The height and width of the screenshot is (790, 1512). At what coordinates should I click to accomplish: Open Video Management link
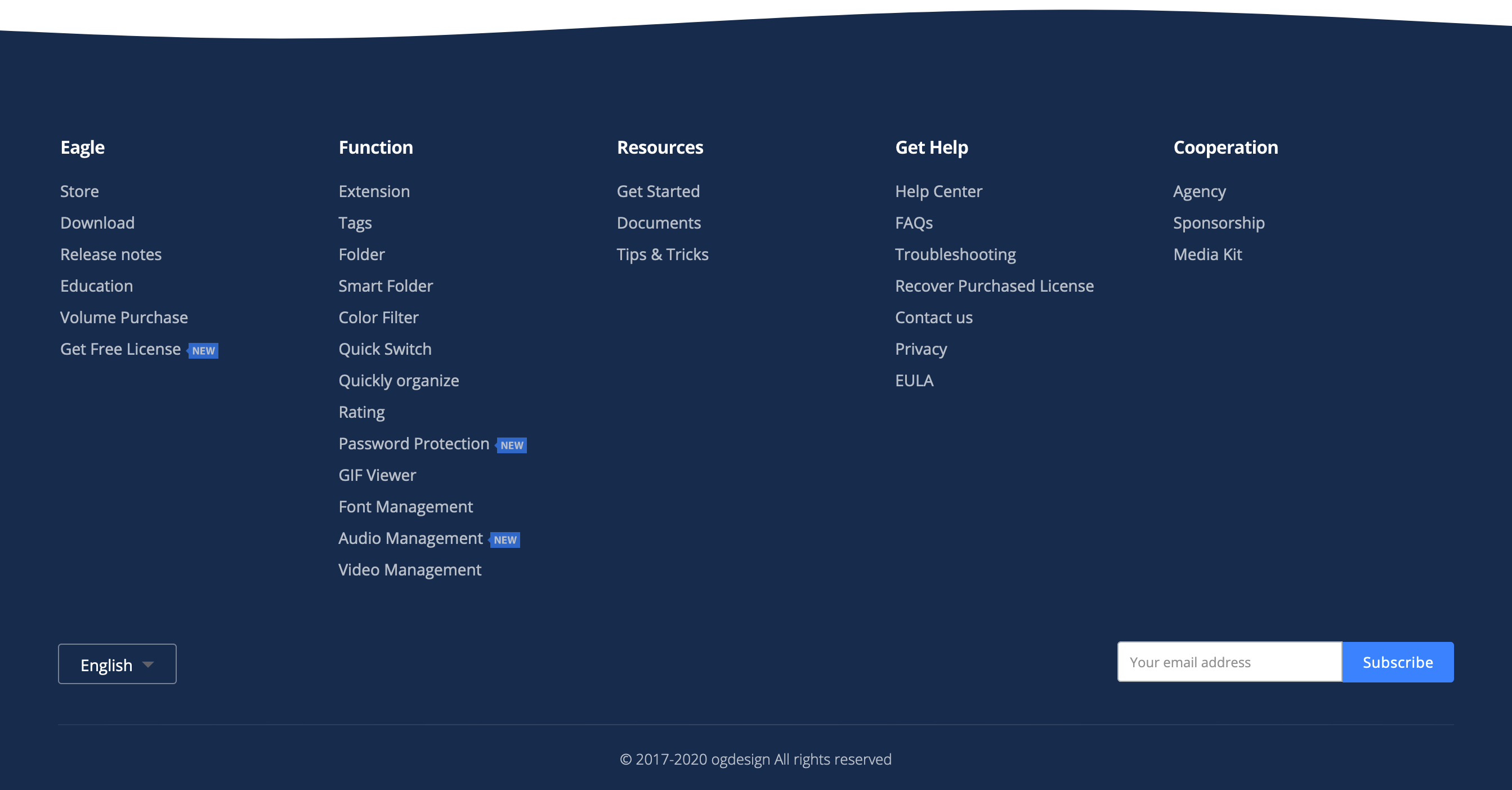pyautogui.click(x=410, y=570)
